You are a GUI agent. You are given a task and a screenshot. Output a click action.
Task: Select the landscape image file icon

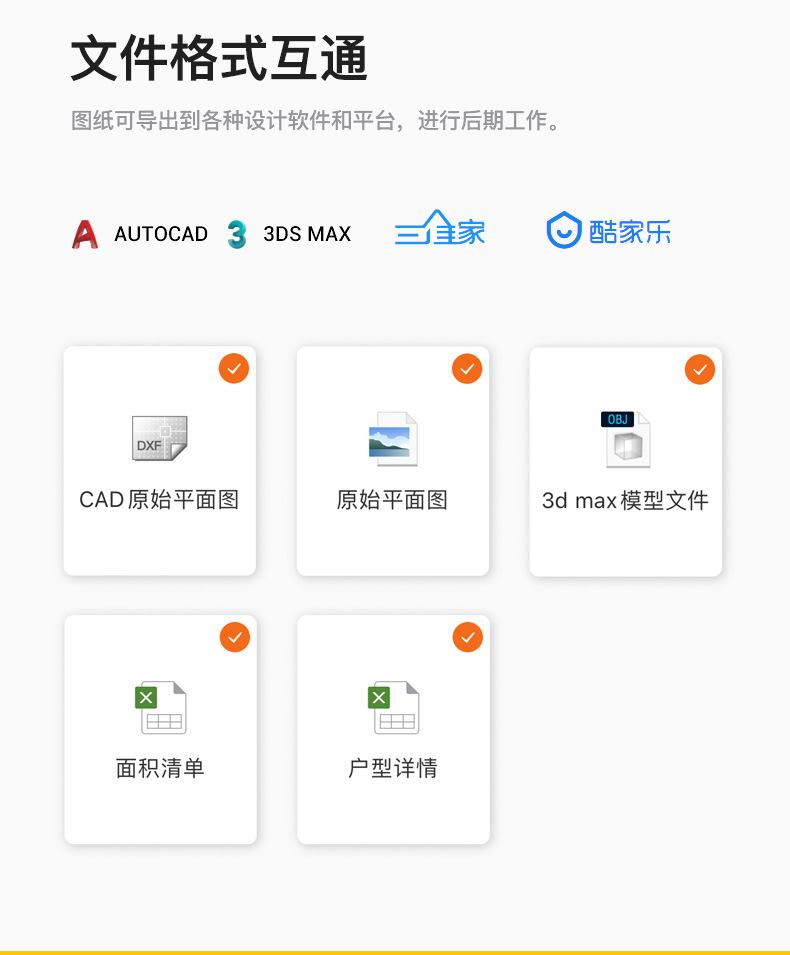[393, 439]
